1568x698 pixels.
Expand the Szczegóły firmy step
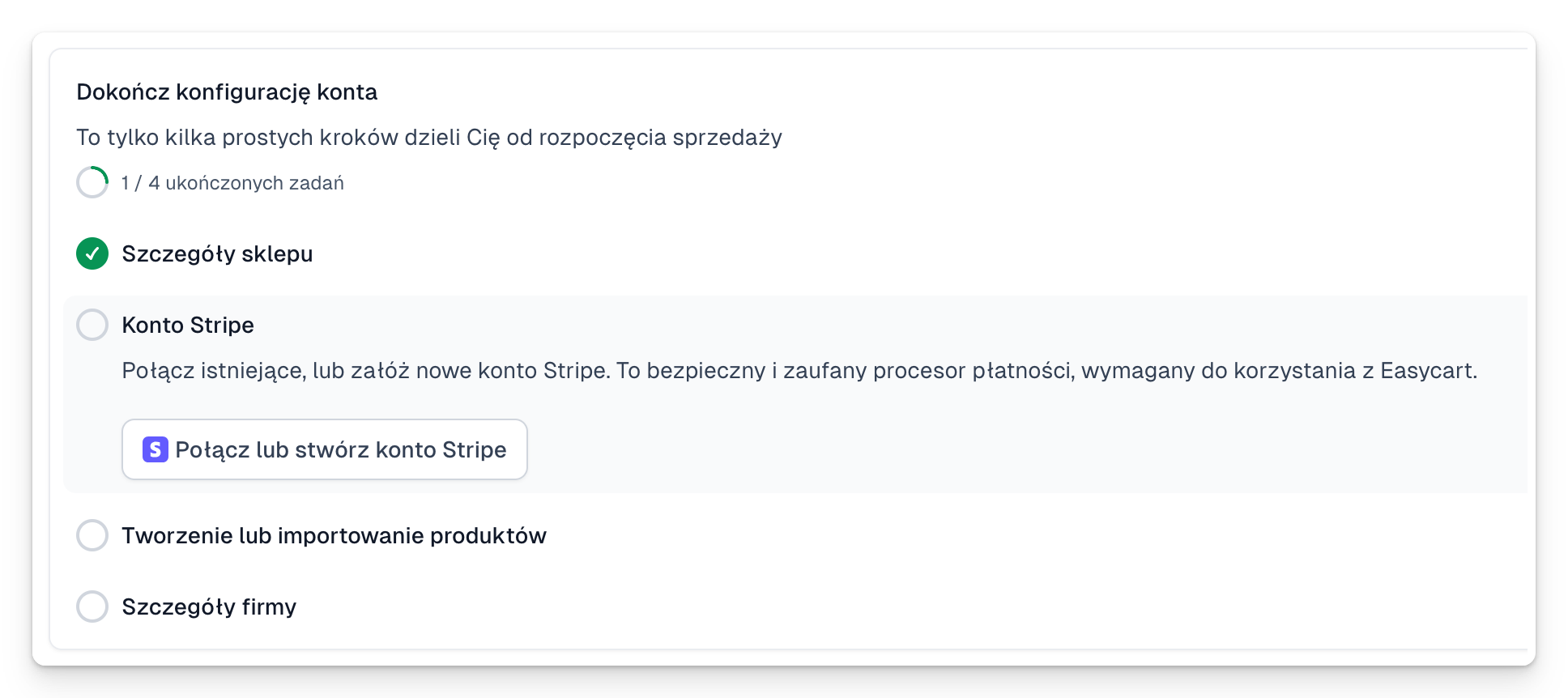click(209, 606)
